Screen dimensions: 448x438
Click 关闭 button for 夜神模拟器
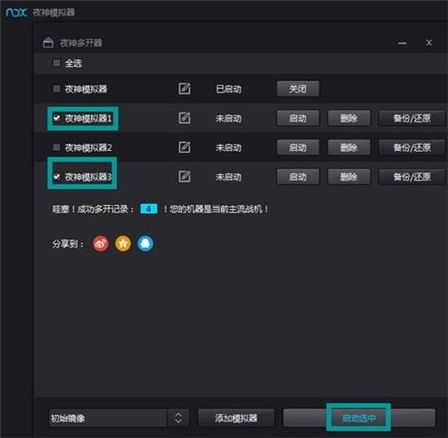(x=298, y=89)
